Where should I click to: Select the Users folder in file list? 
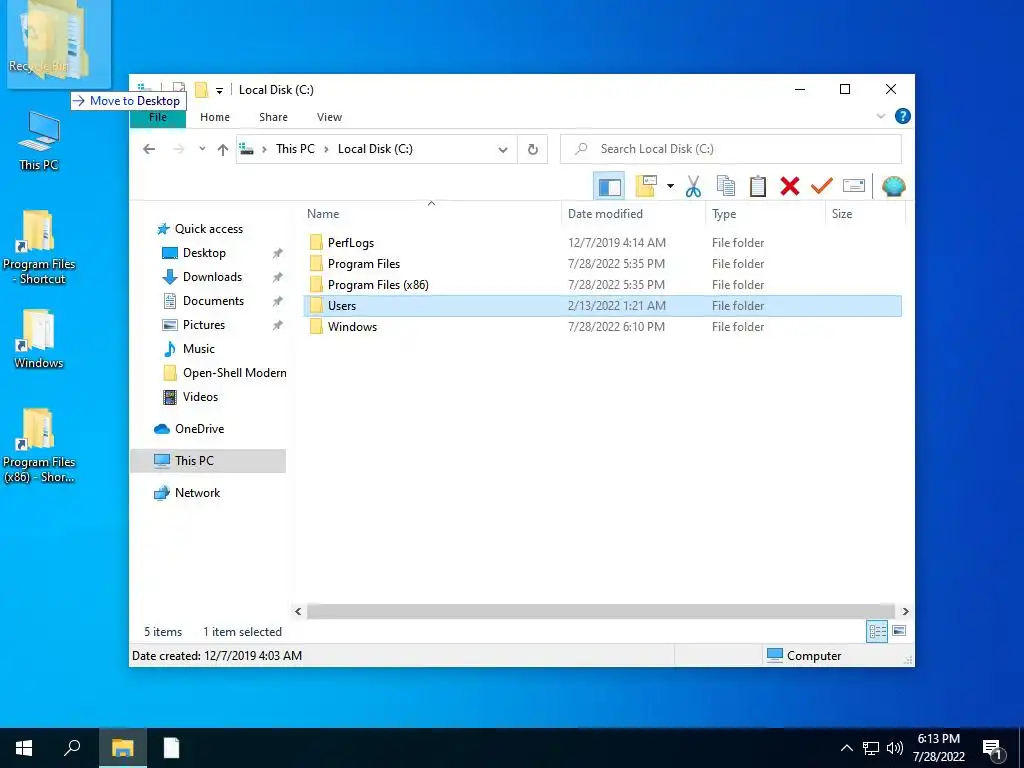click(602, 306)
